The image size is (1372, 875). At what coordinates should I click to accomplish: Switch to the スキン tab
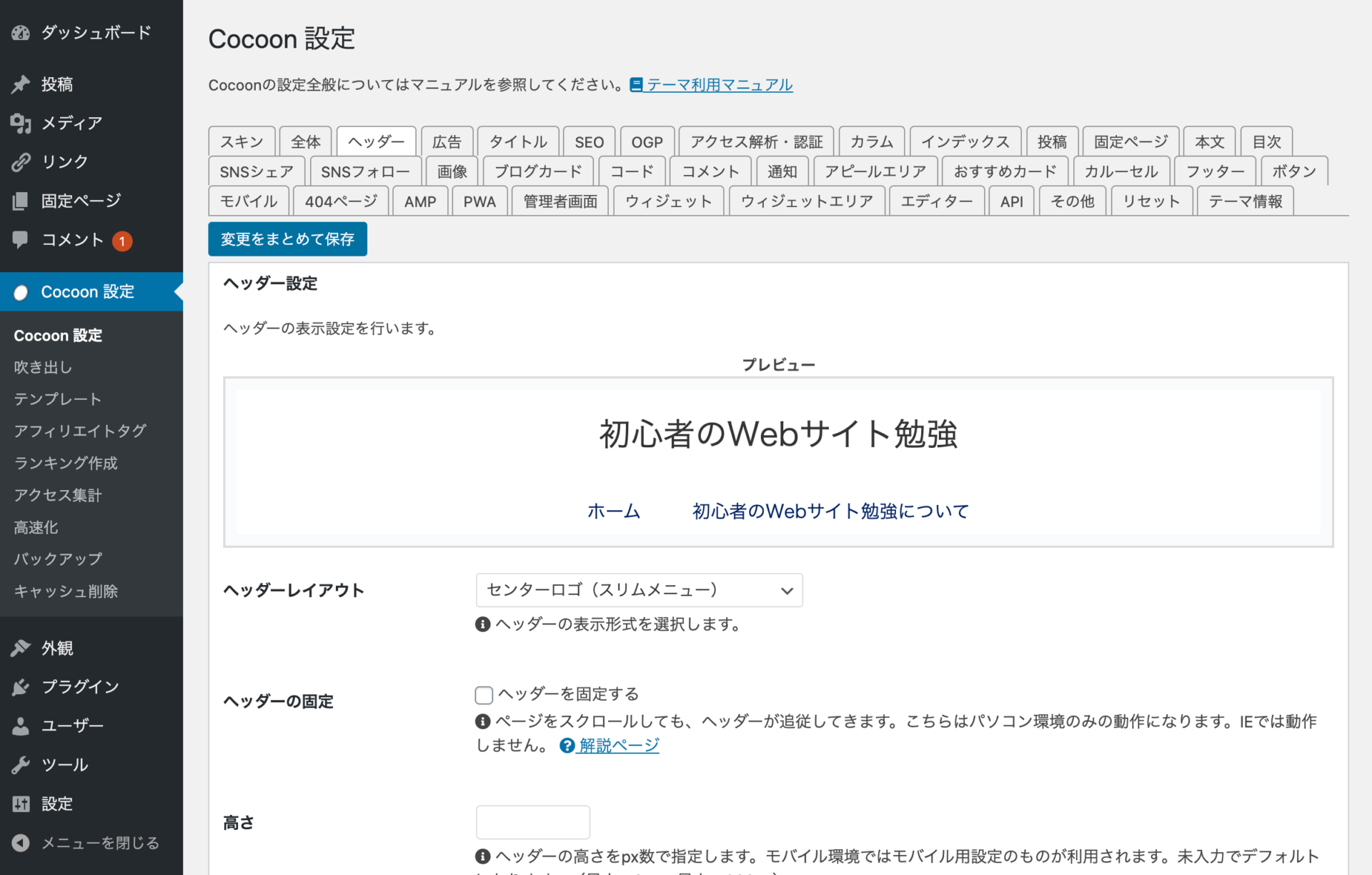click(x=242, y=141)
